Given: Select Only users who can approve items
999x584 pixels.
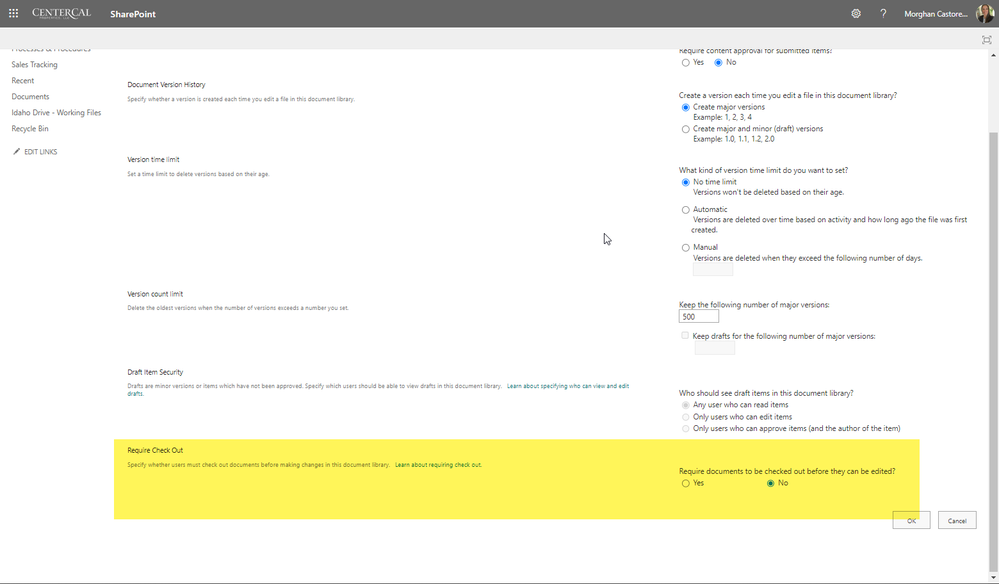Looking at the screenshot, I should pyautogui.click(x=686, y=429).
